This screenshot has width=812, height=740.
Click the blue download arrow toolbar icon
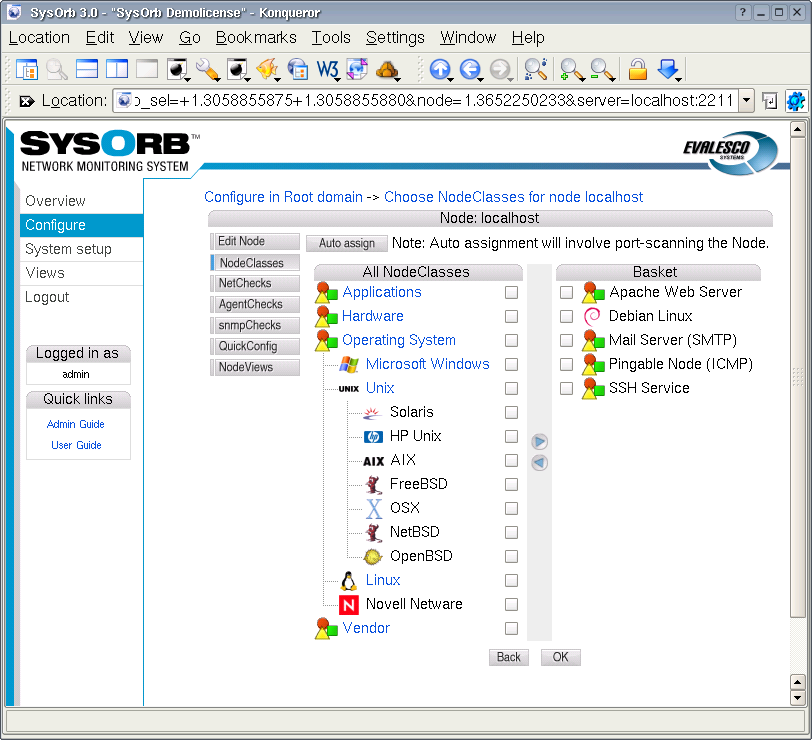point(668,69)
